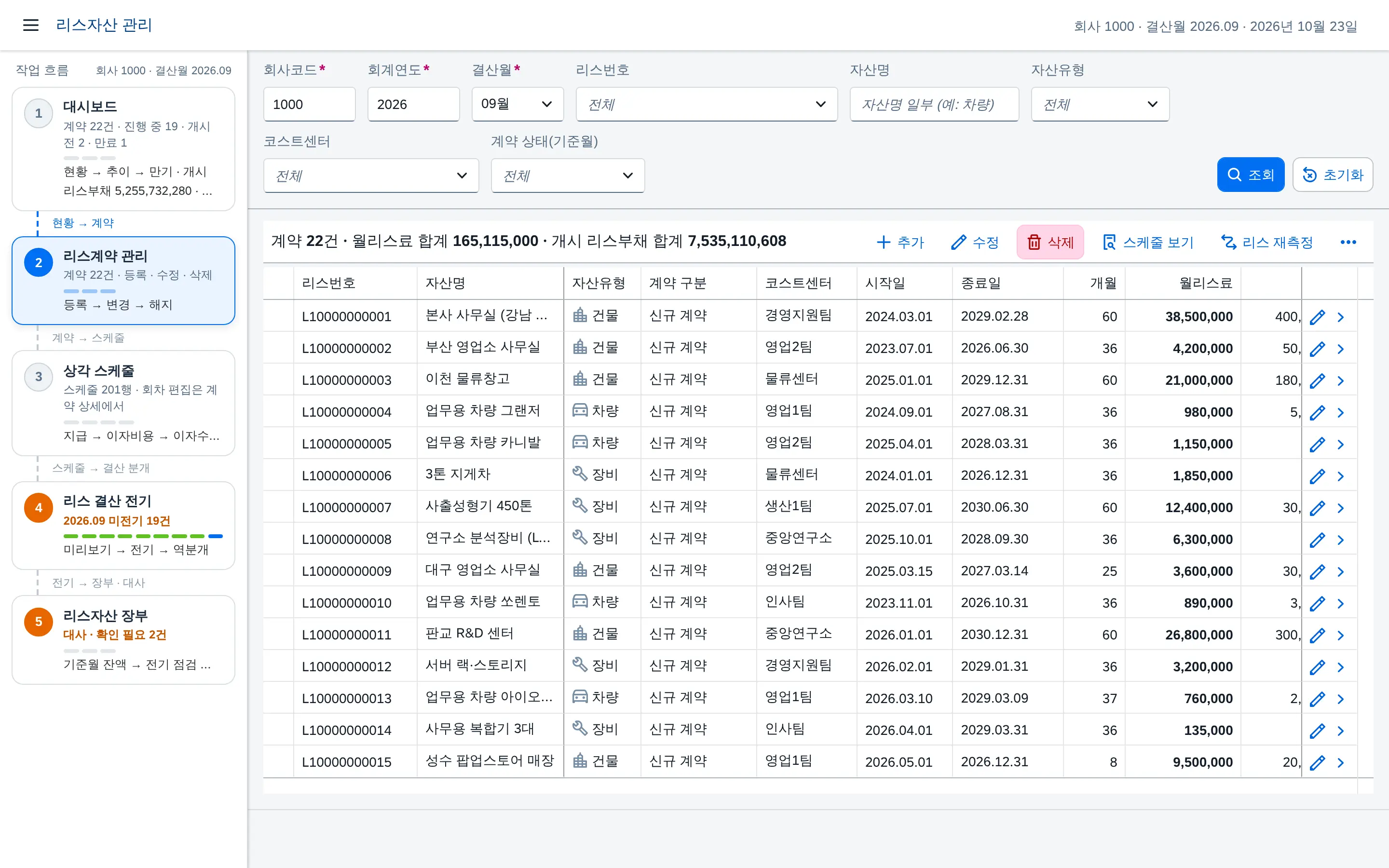The image size is (1389, 868).
Task: Open the 계약 상태(기준월) dropdown
Action: 568,176
